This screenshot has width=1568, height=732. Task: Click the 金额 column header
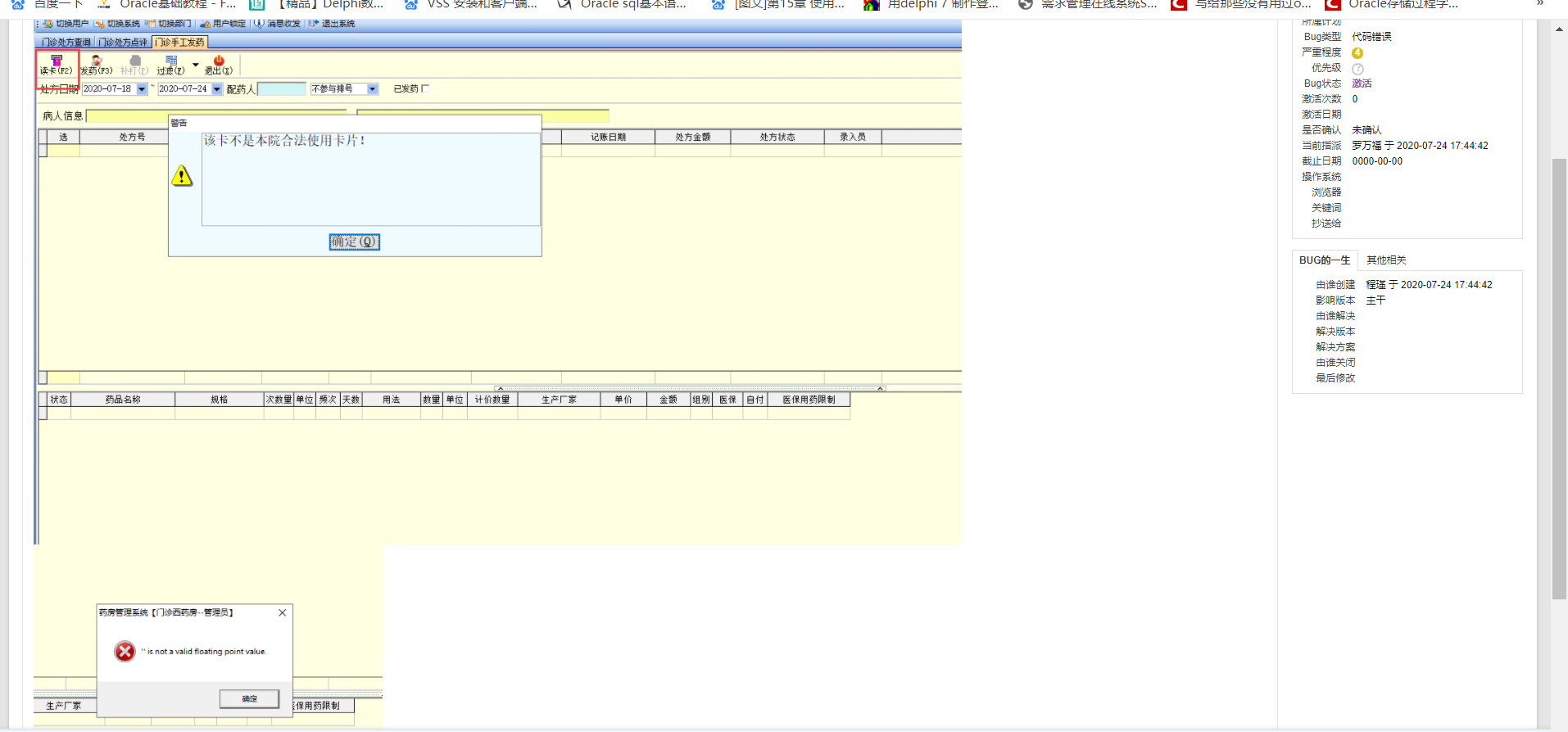(668, 400)
